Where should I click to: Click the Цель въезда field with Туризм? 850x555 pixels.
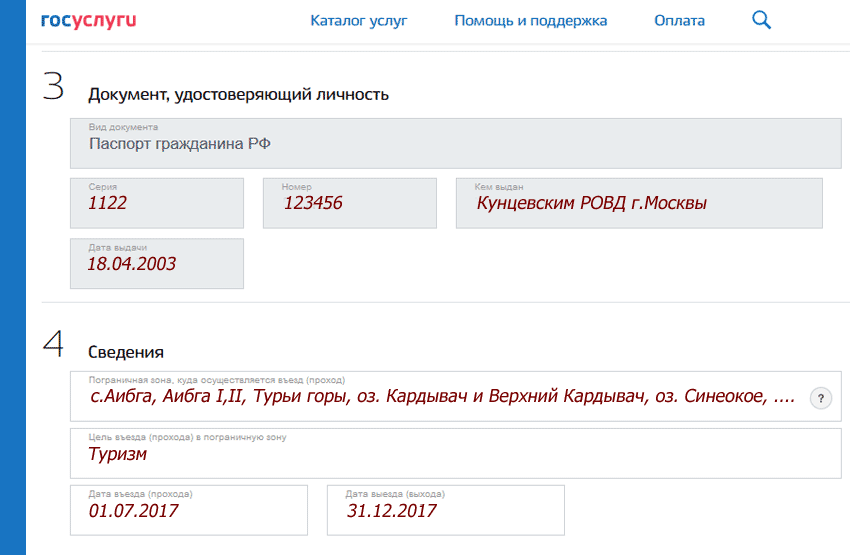(455, 454)
